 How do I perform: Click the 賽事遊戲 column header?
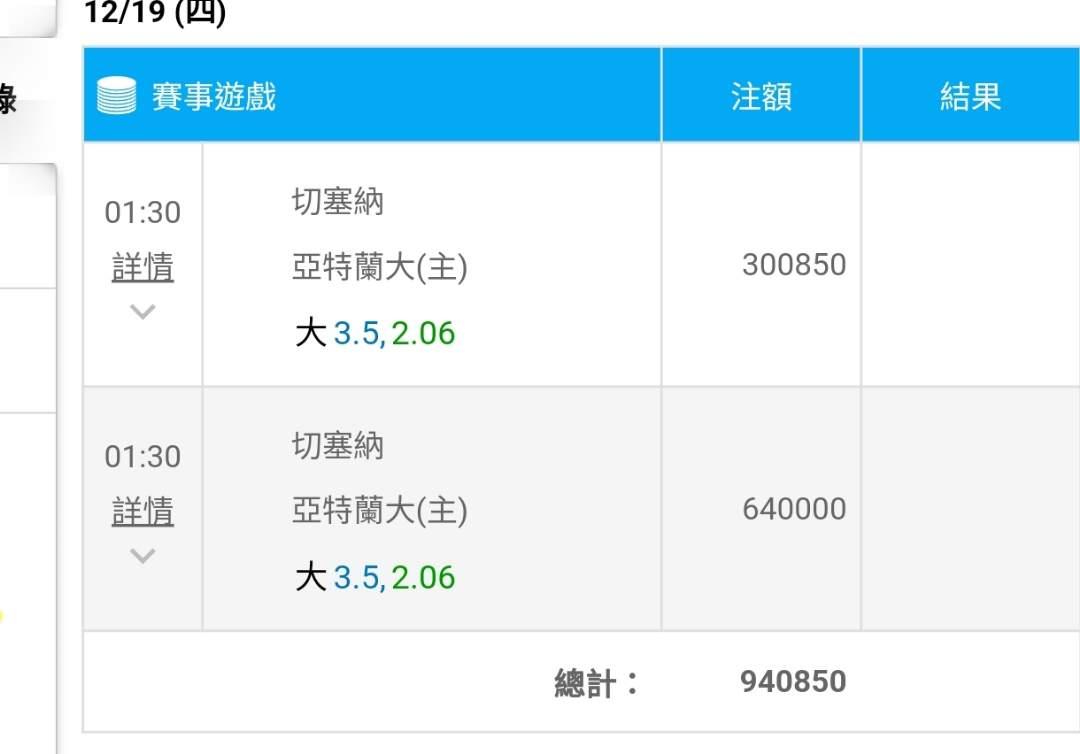[x=214, y=97]
